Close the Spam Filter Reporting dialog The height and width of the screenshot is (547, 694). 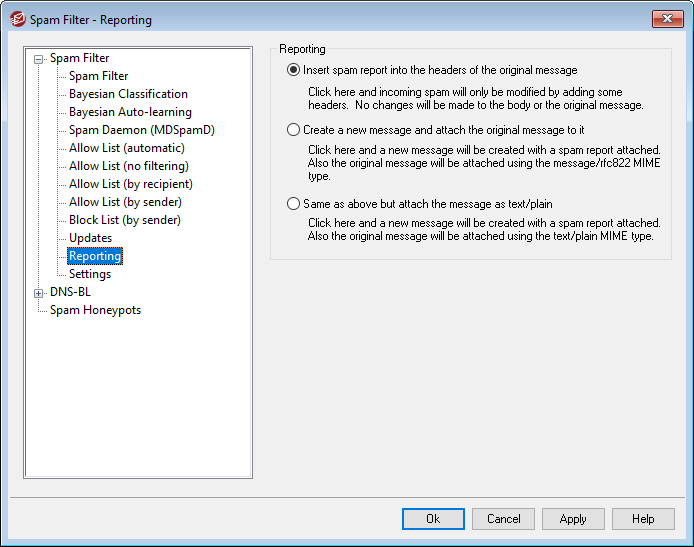[667, 19]
